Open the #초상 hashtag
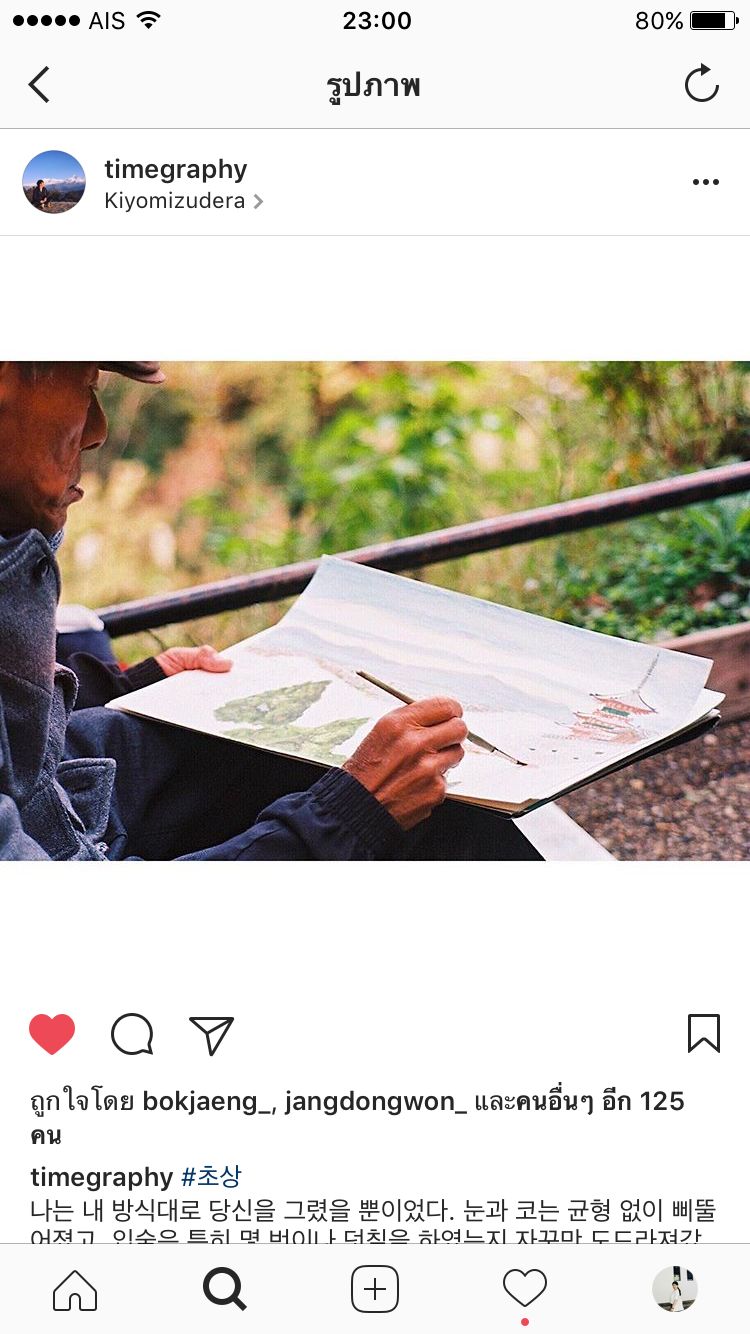This screenshot has width=750, height=1334. point(211,1176)
